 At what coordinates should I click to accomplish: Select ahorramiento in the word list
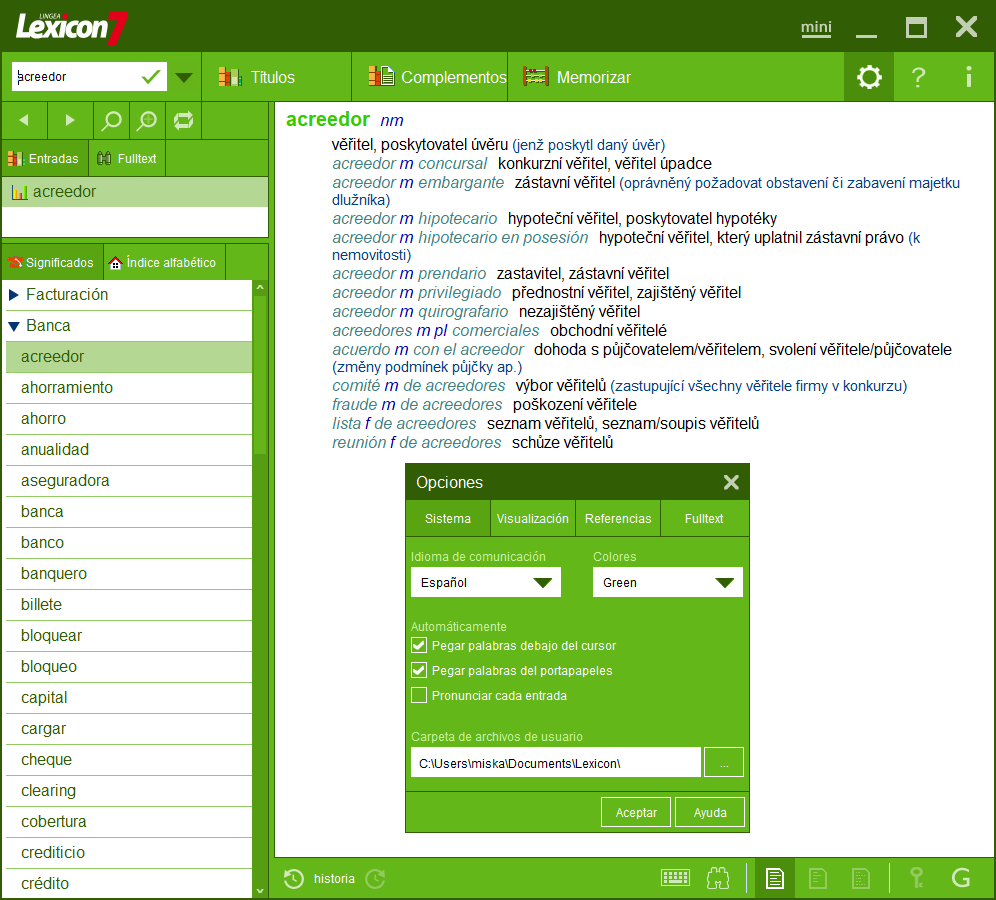tap(129, 387)
